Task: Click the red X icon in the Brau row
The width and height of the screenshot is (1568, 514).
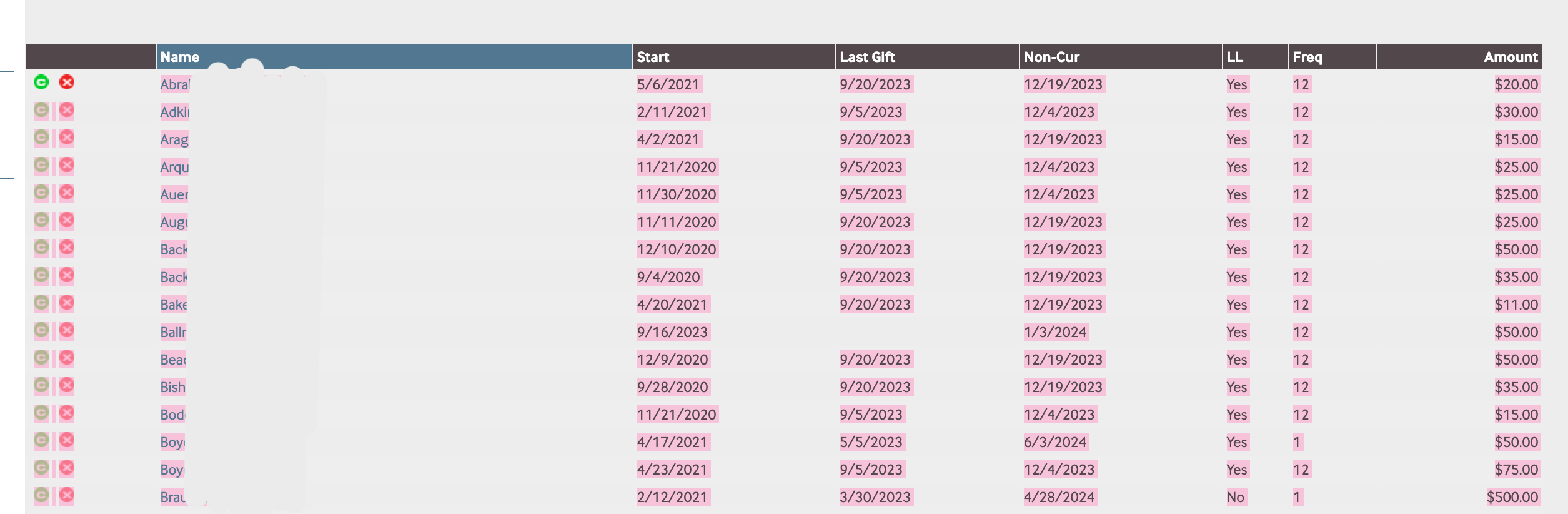Action: pyautogui.click(x=67, y=495)
